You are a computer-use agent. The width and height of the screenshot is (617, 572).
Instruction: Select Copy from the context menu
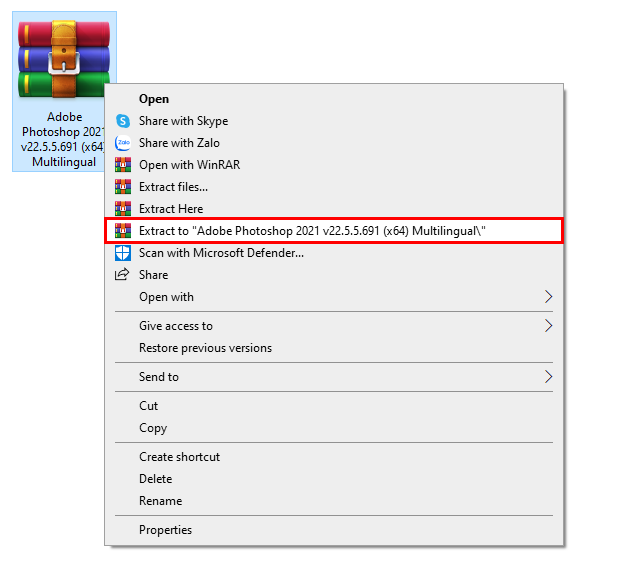pos(153,428)
